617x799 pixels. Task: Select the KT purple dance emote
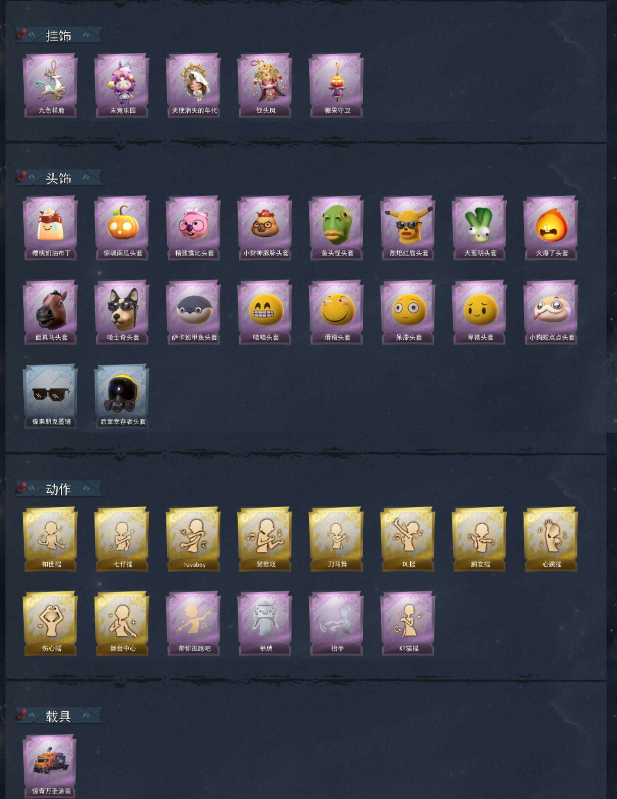[x=408, y=623]
